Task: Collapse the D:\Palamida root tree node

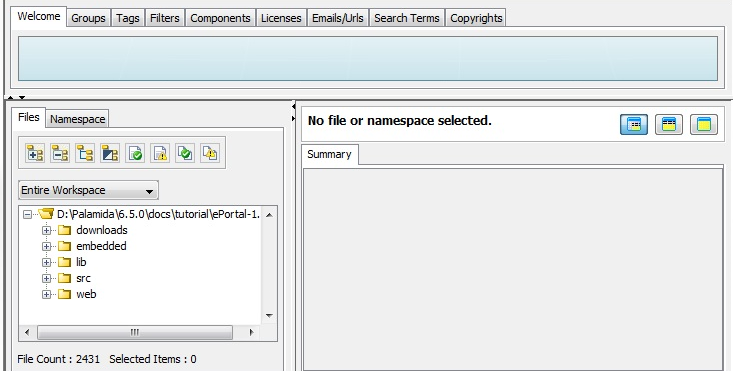Action: [28, 214]
